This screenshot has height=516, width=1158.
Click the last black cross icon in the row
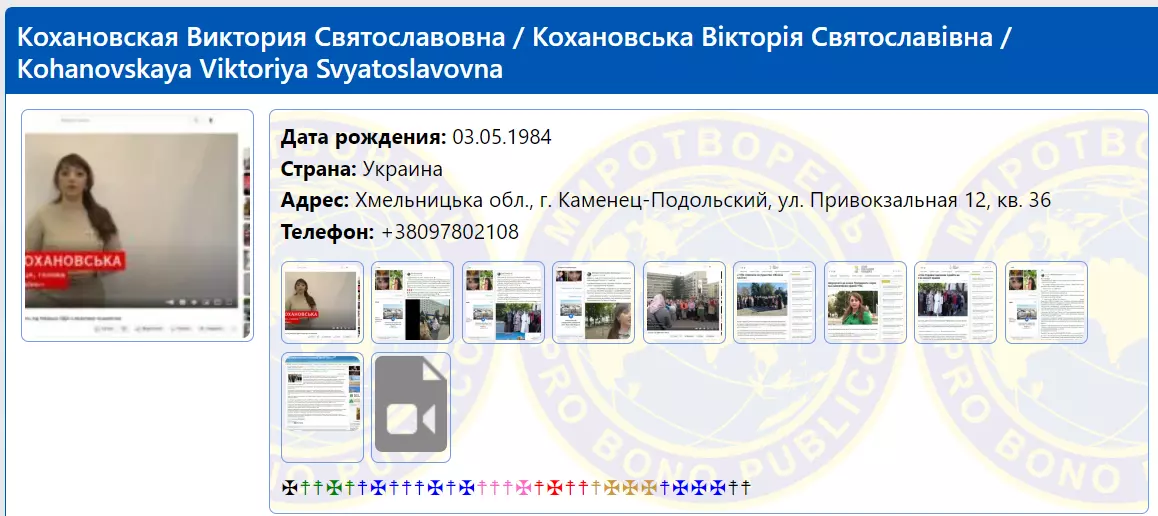click(745, 488)
